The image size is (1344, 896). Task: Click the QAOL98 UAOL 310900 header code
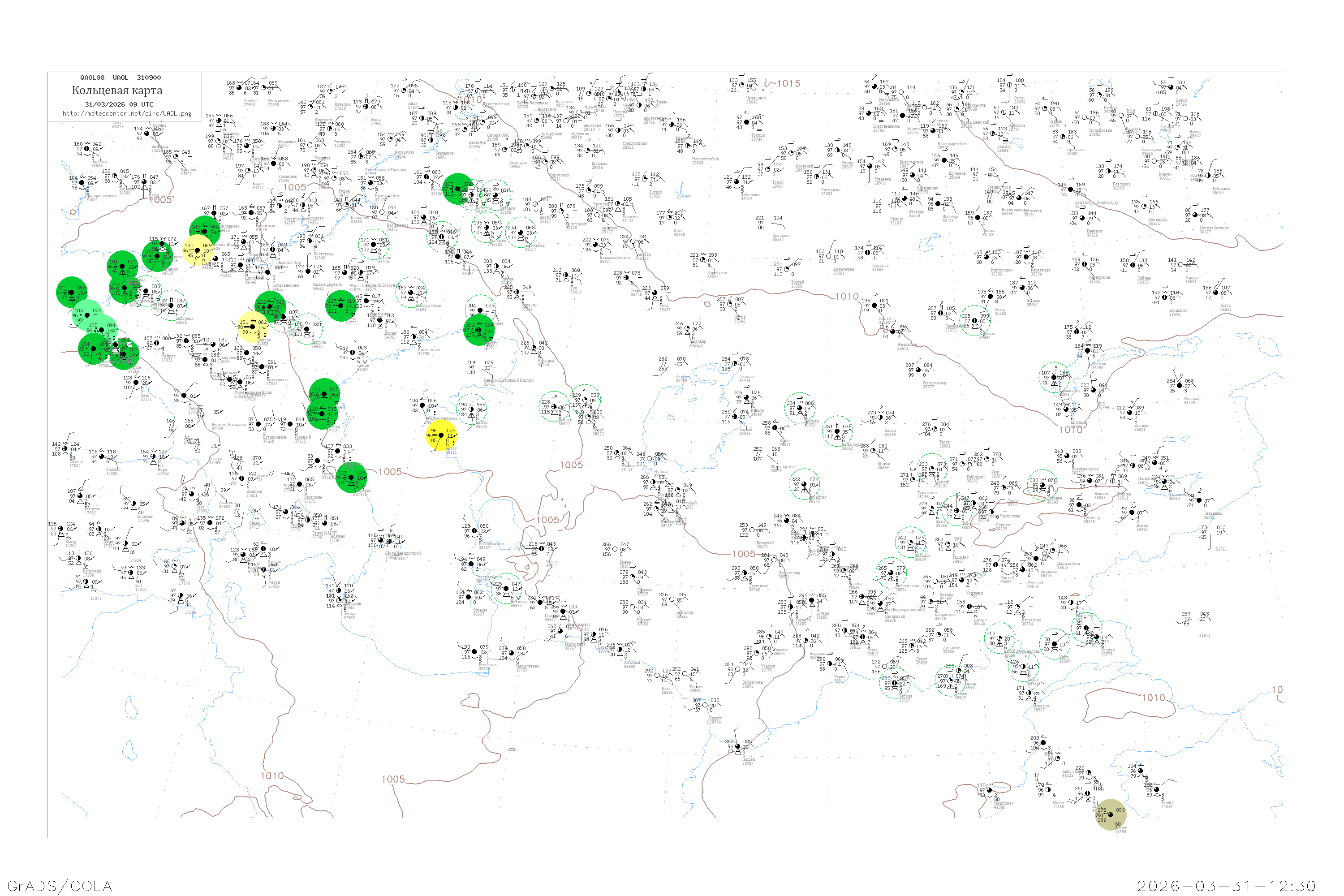(120, 78)
